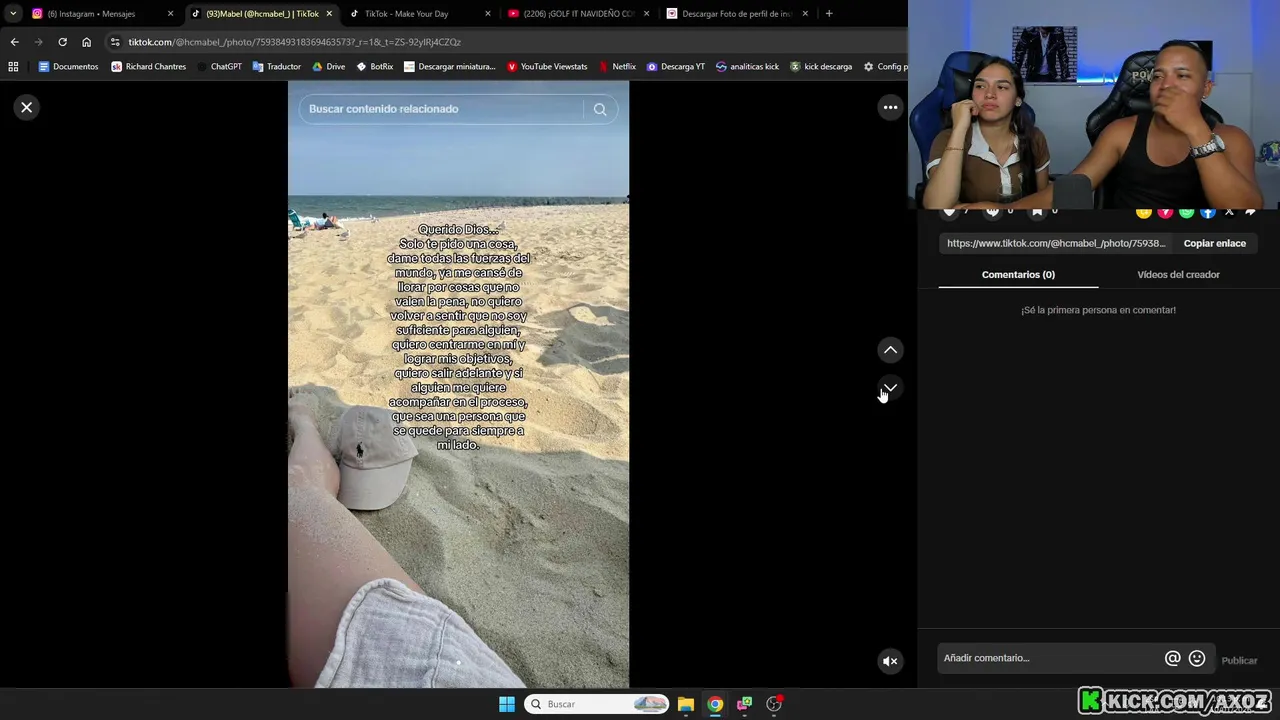Close the TikTok photo viewer with X
Image resolution: width=1280 pixels, height=720 pixels.
27,107
